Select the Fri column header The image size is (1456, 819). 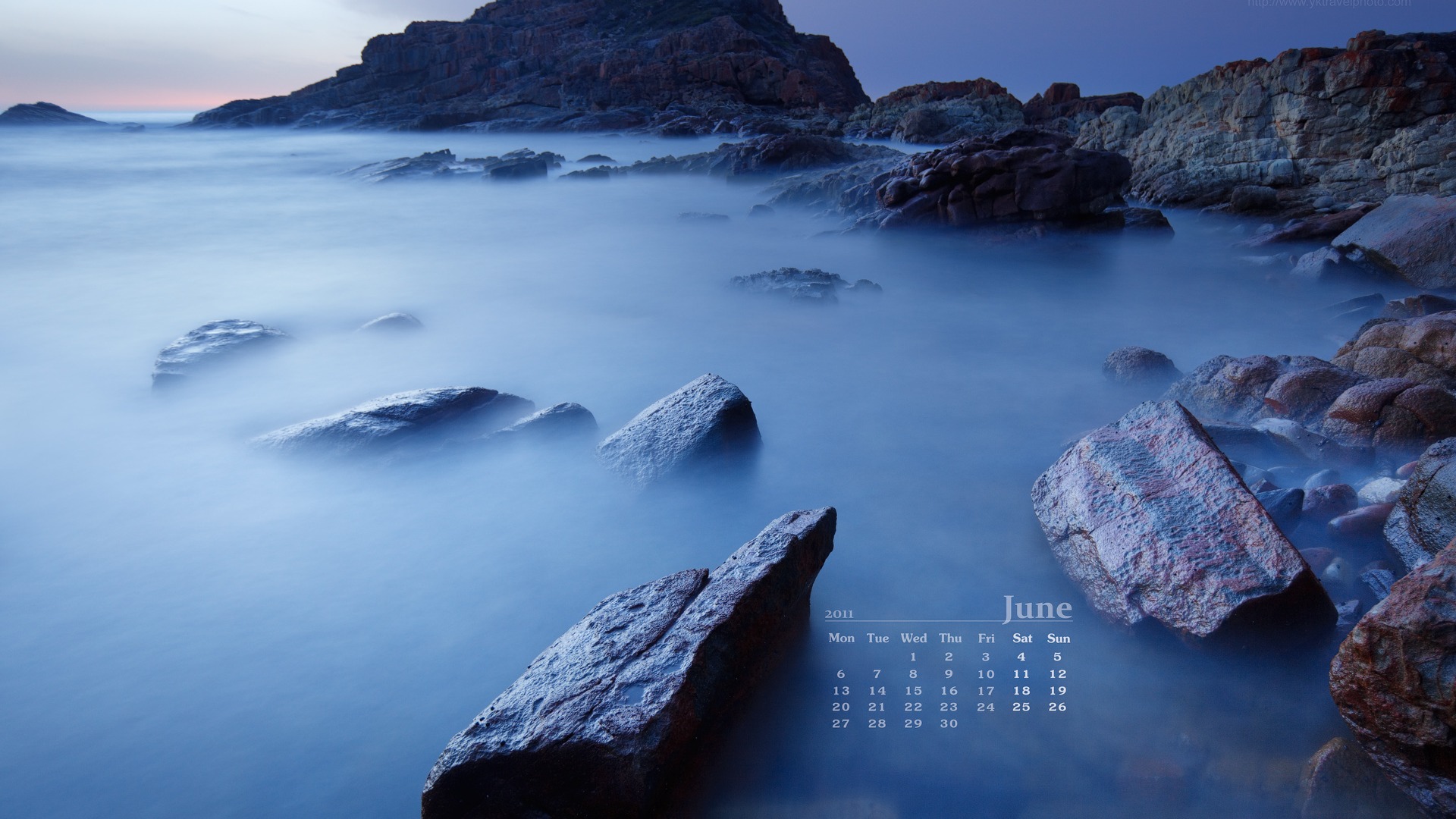pyautogui.click(x=986, y=639)
